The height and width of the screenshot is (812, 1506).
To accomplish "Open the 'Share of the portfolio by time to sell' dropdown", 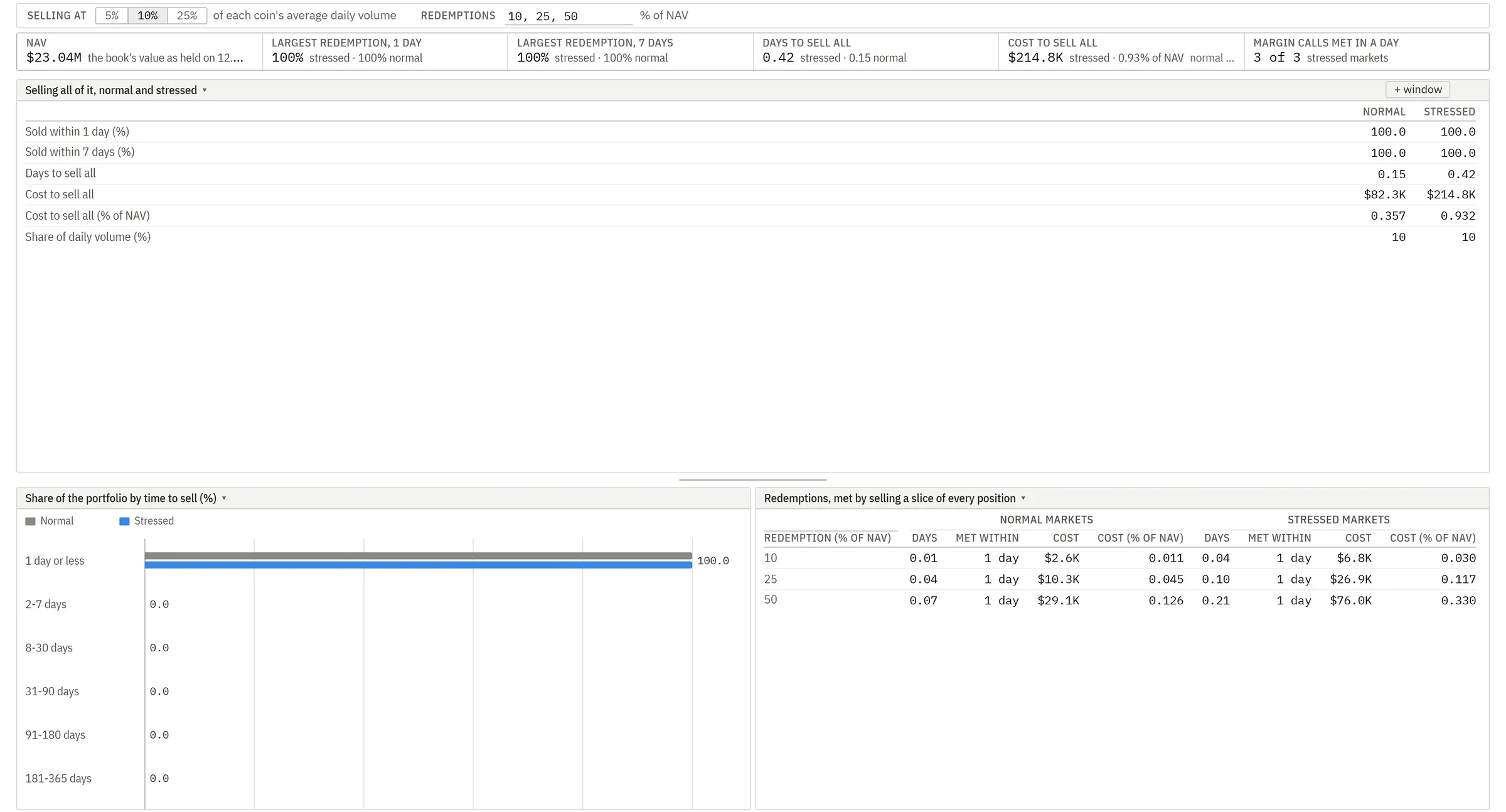I will (x=125, y=498).
